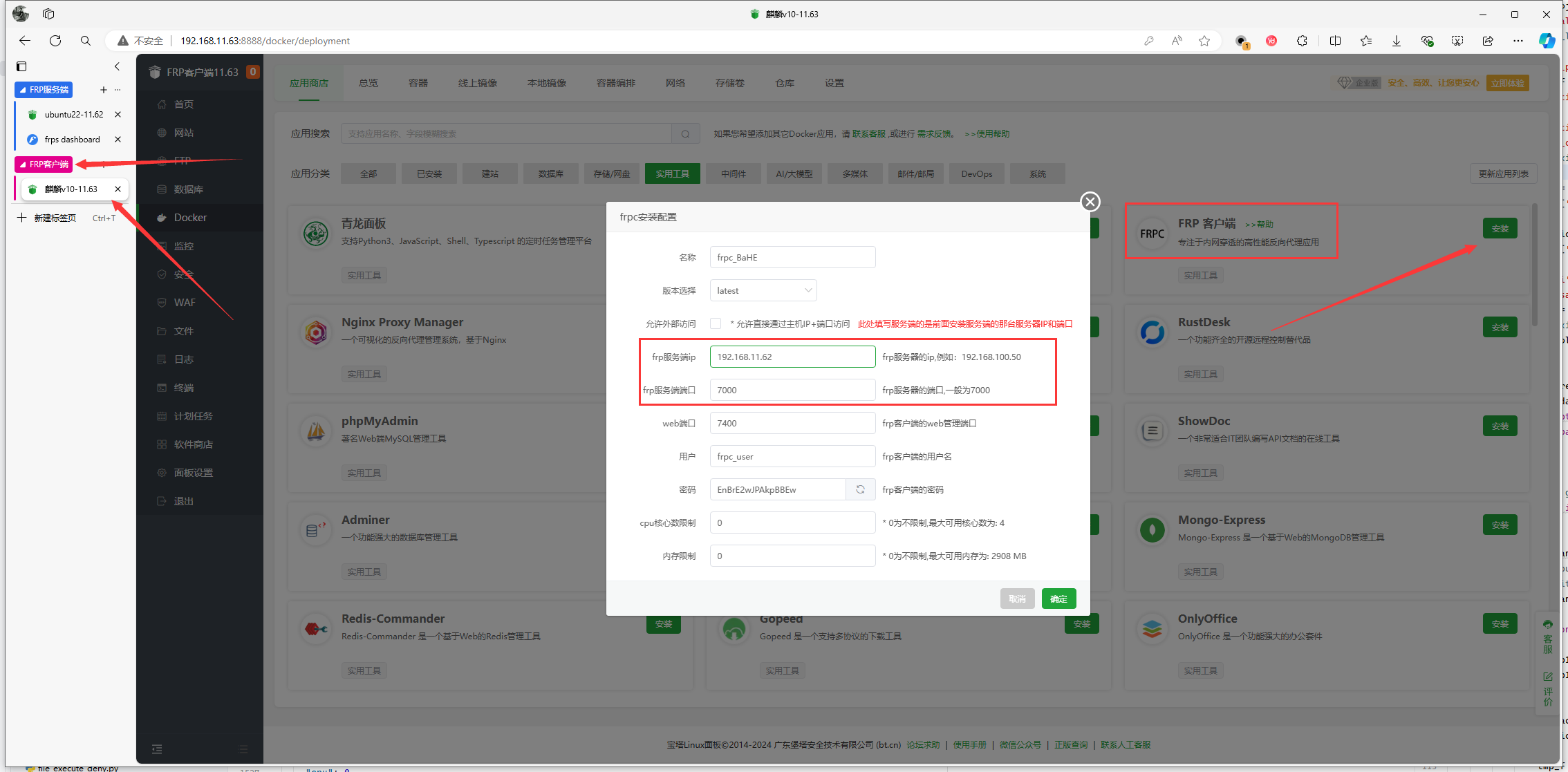This screenshot has width=1568, height=772.
Task: Open 首页 in panel sidebar
Action: (x=183, y=104)
